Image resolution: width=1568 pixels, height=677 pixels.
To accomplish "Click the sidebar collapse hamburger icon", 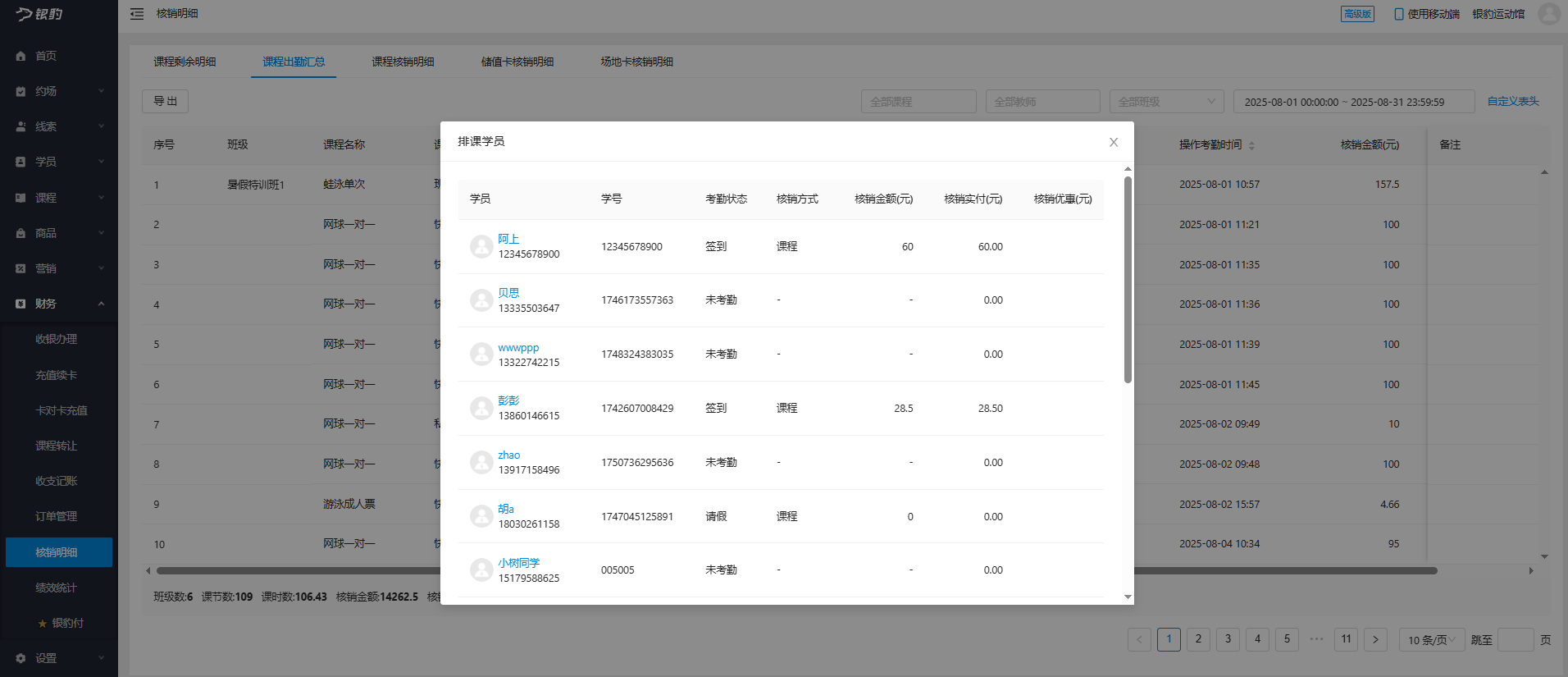I will (x=137, y=14).
